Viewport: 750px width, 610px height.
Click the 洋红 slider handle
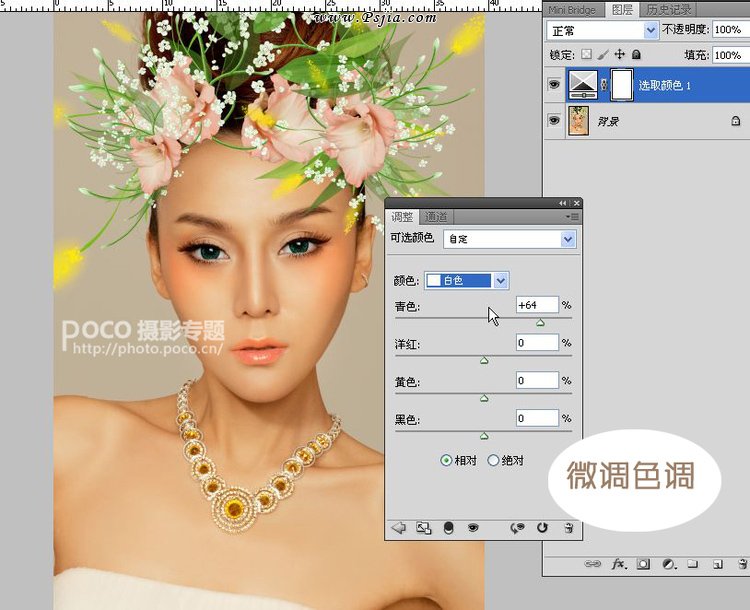pyautogui.click(x=484, y=360)
